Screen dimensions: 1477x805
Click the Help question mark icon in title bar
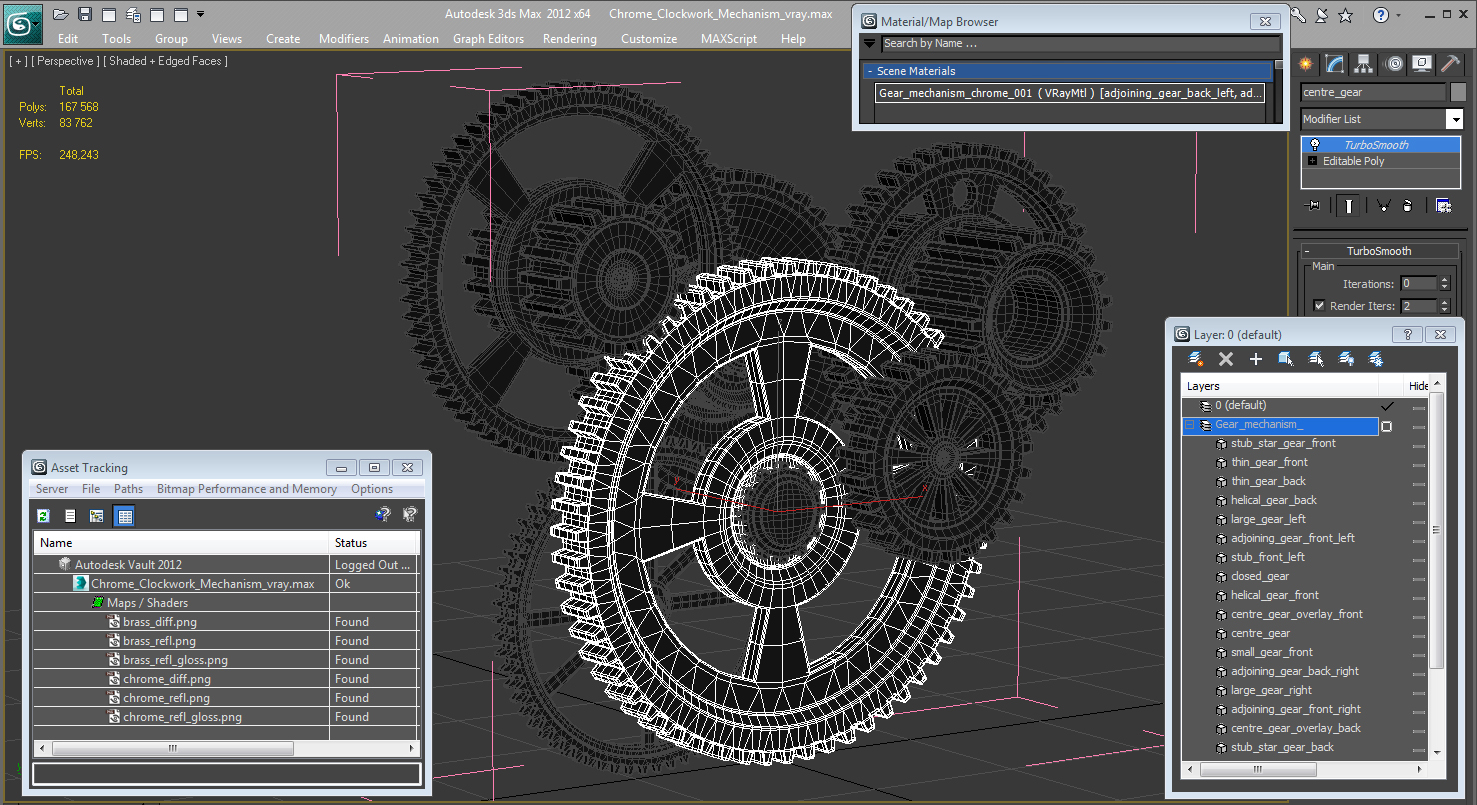(1381, 15)
